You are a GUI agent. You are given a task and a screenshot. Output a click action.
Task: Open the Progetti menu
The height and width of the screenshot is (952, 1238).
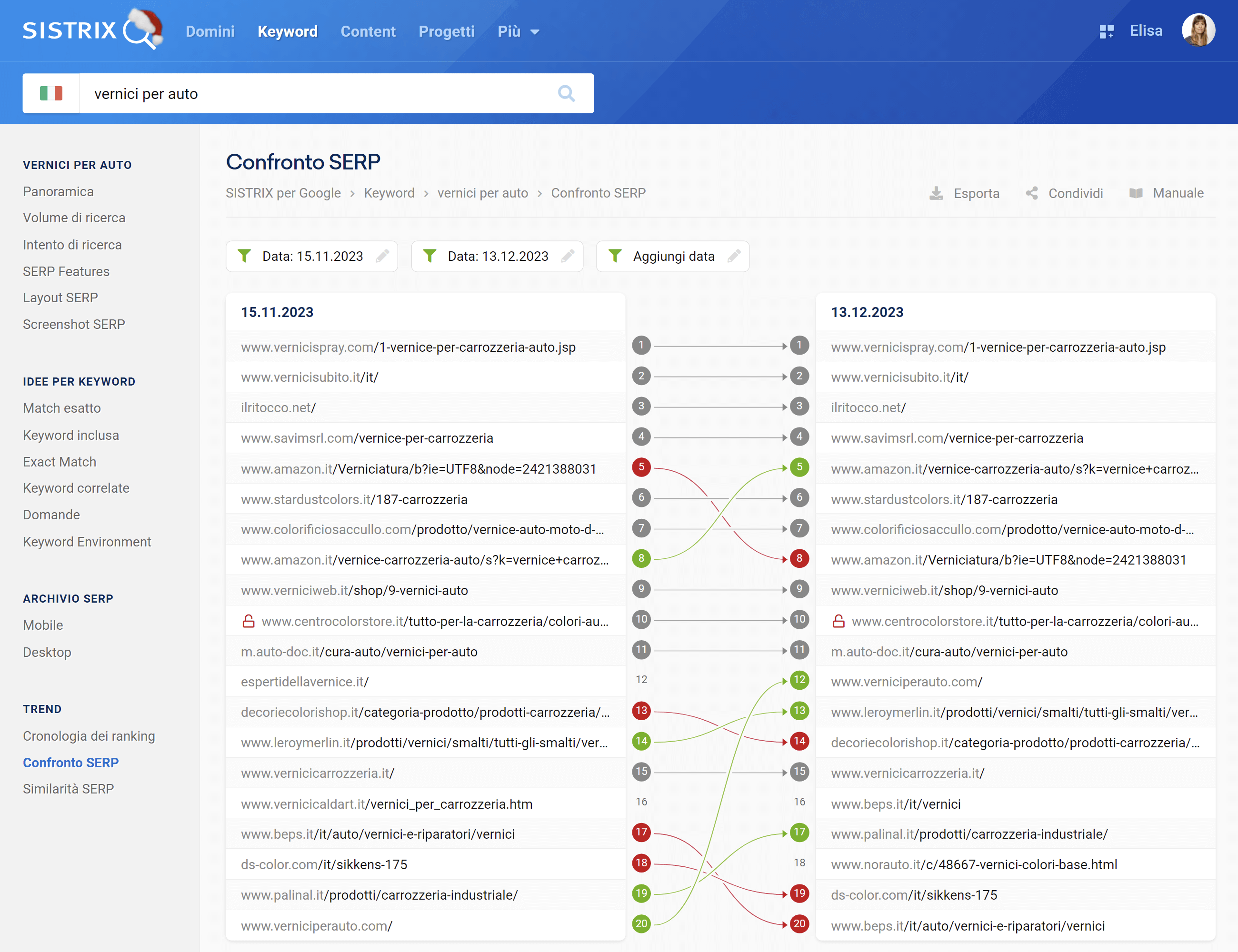446,32
